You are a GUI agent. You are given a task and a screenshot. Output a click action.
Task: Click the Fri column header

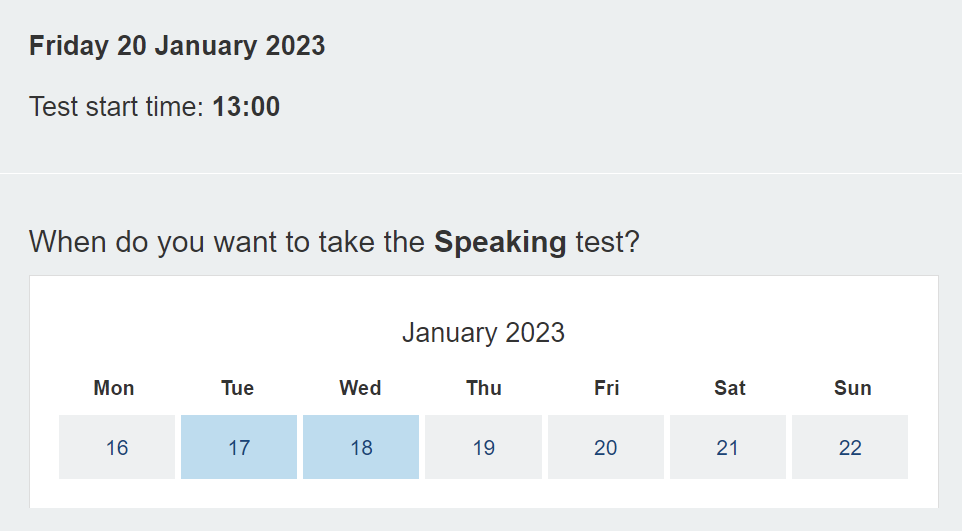pyautogui.click(x=607, y=388)
